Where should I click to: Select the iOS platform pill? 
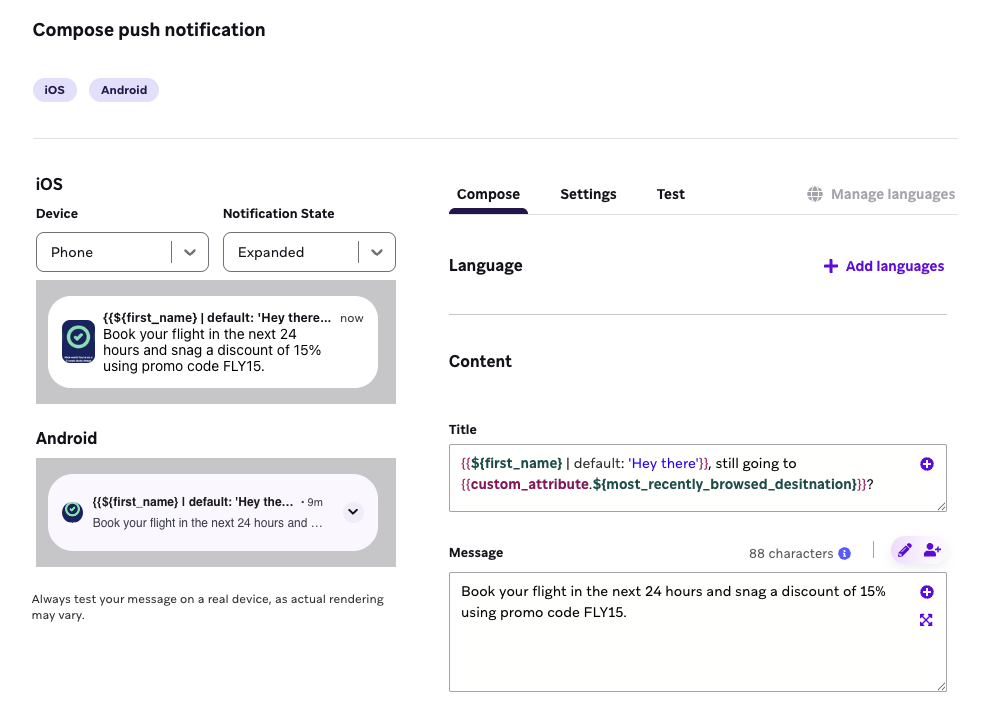[55, 90]
